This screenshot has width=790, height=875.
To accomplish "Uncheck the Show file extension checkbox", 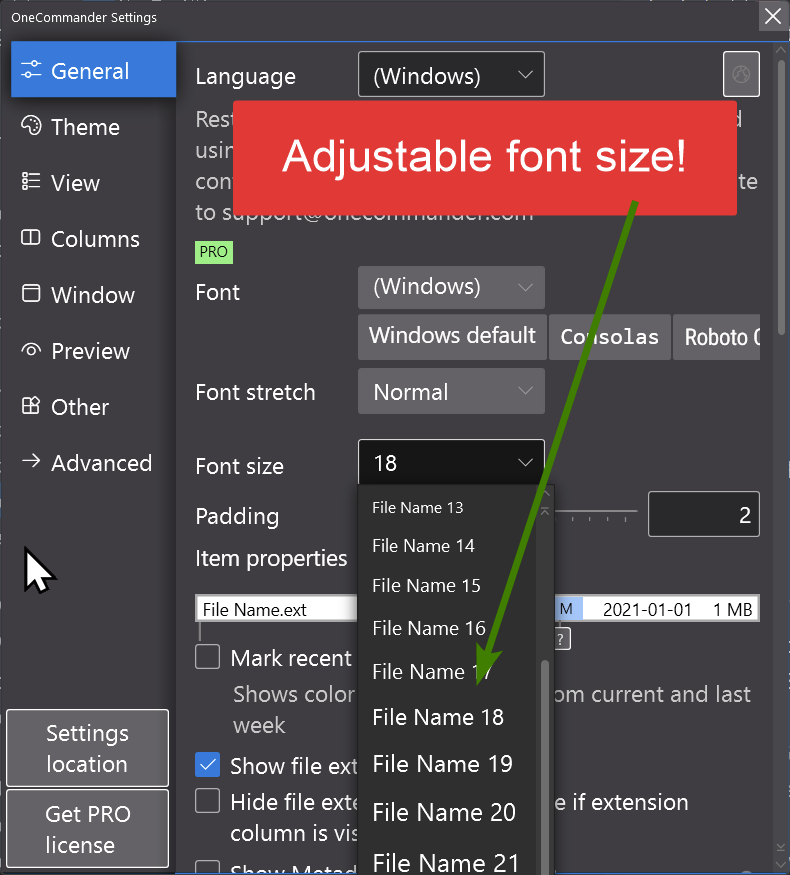I will [x=208, y=765].
